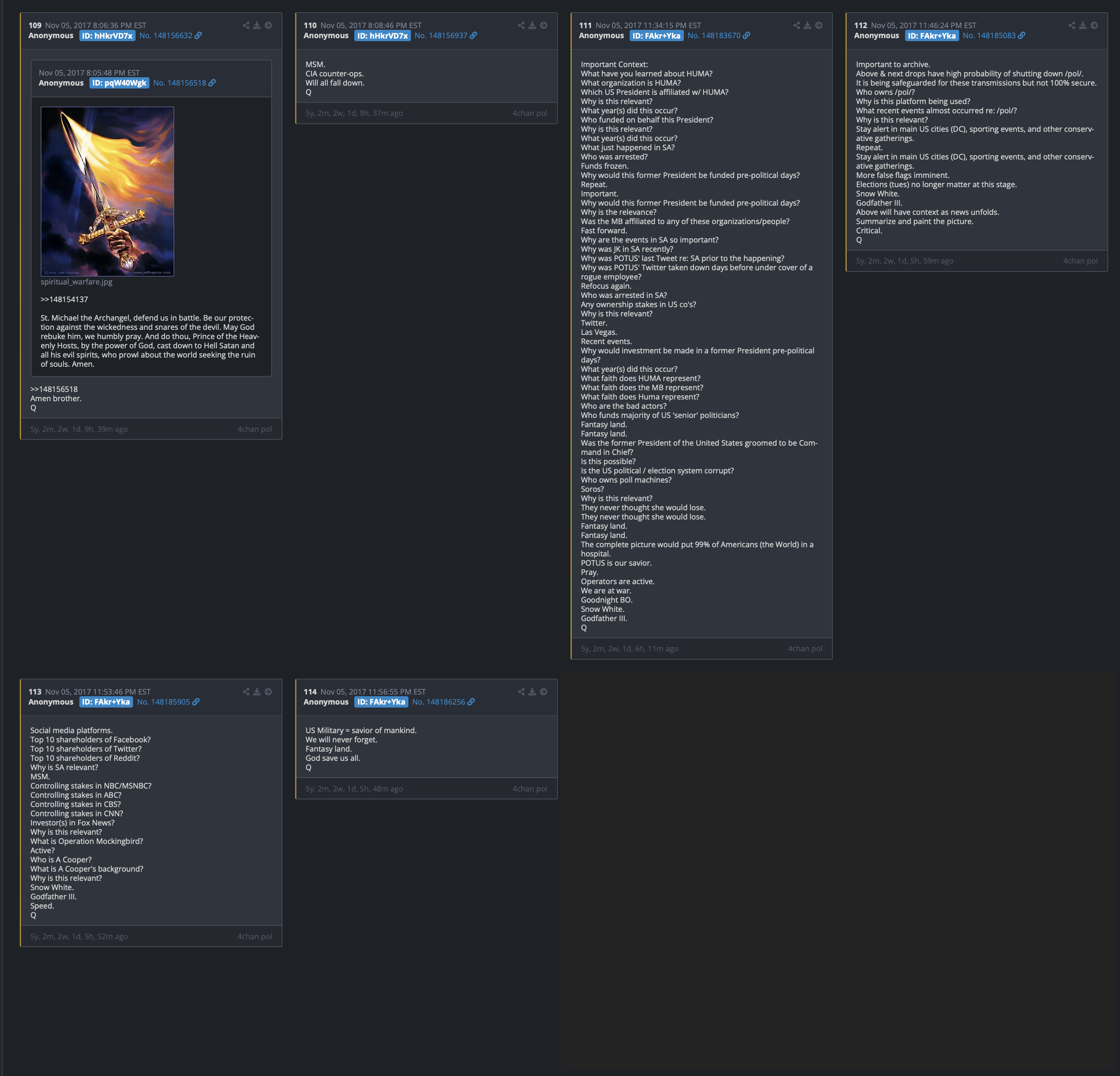
Task: Click timestamp Nov 05, 2017 8:06:36 PM EST
Action: [95, 26]
